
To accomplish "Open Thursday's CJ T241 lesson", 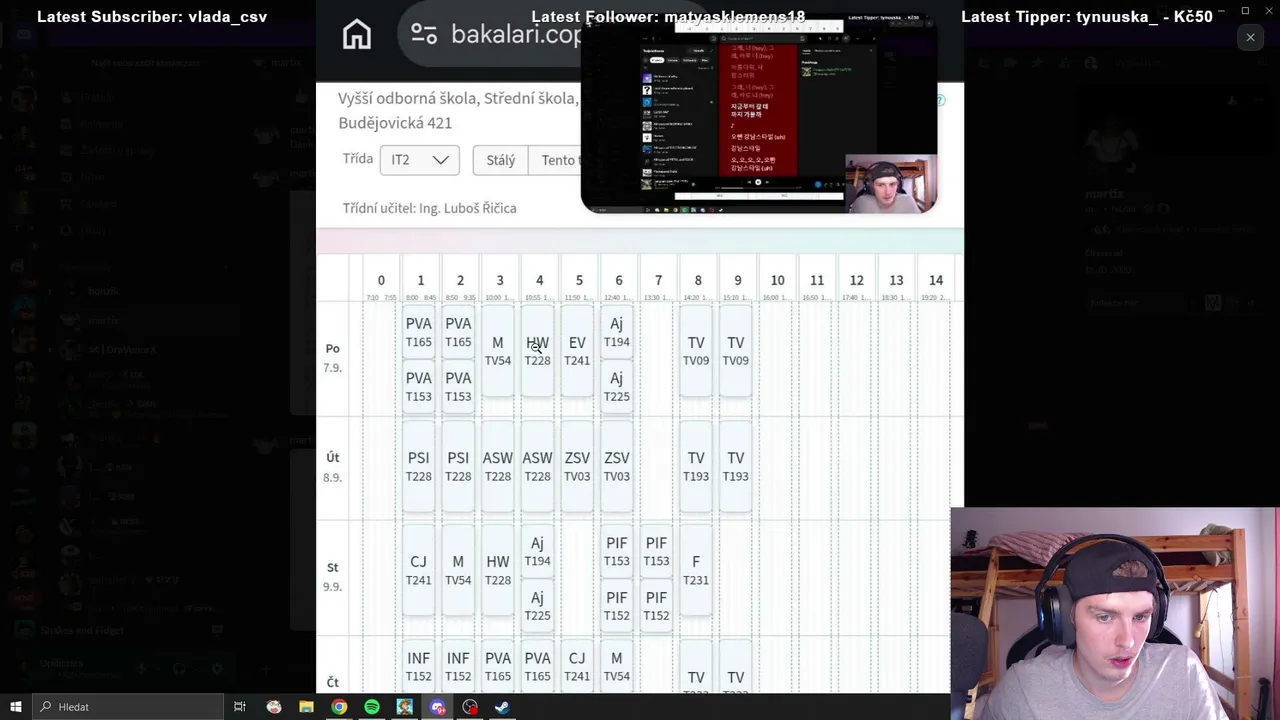I will [577, 666].
